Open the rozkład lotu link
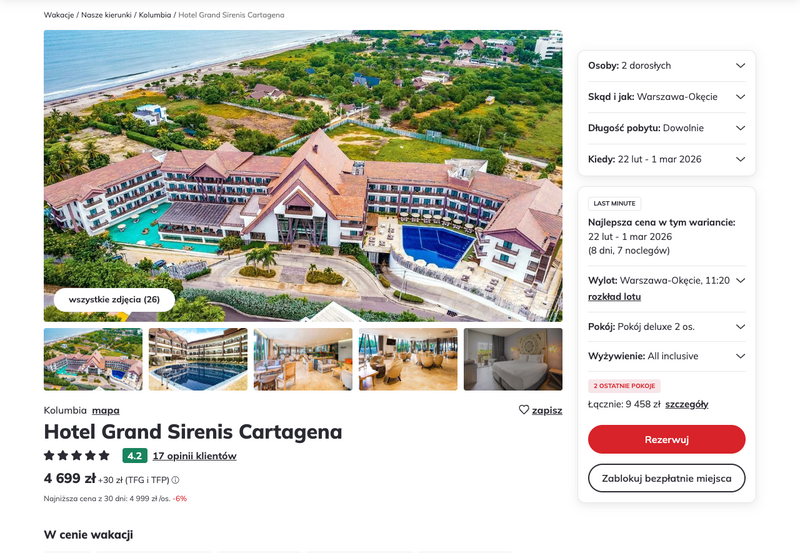The height and width of the screenshot is (553, 800). click(614, 297)
